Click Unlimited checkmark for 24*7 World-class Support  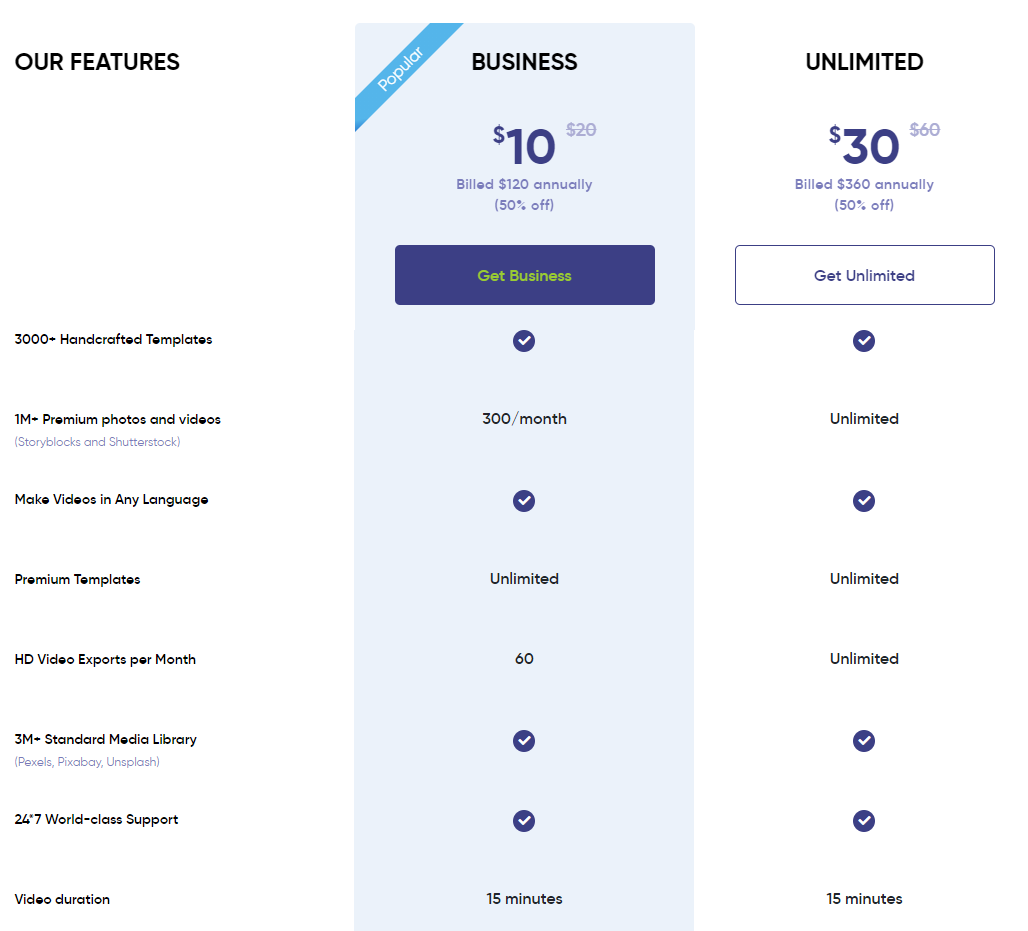pyautogui.click(x=863, y=821)
